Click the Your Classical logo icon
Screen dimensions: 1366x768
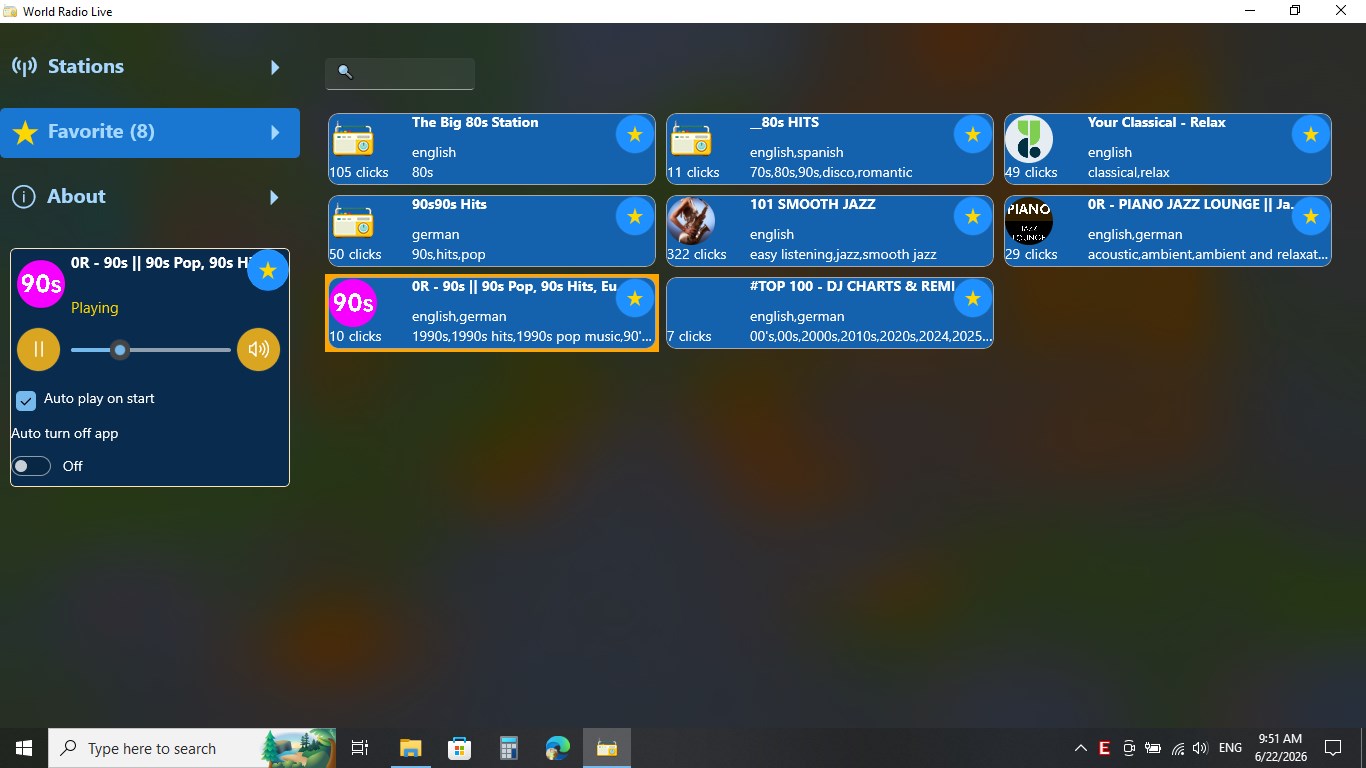coord(1029,139)
